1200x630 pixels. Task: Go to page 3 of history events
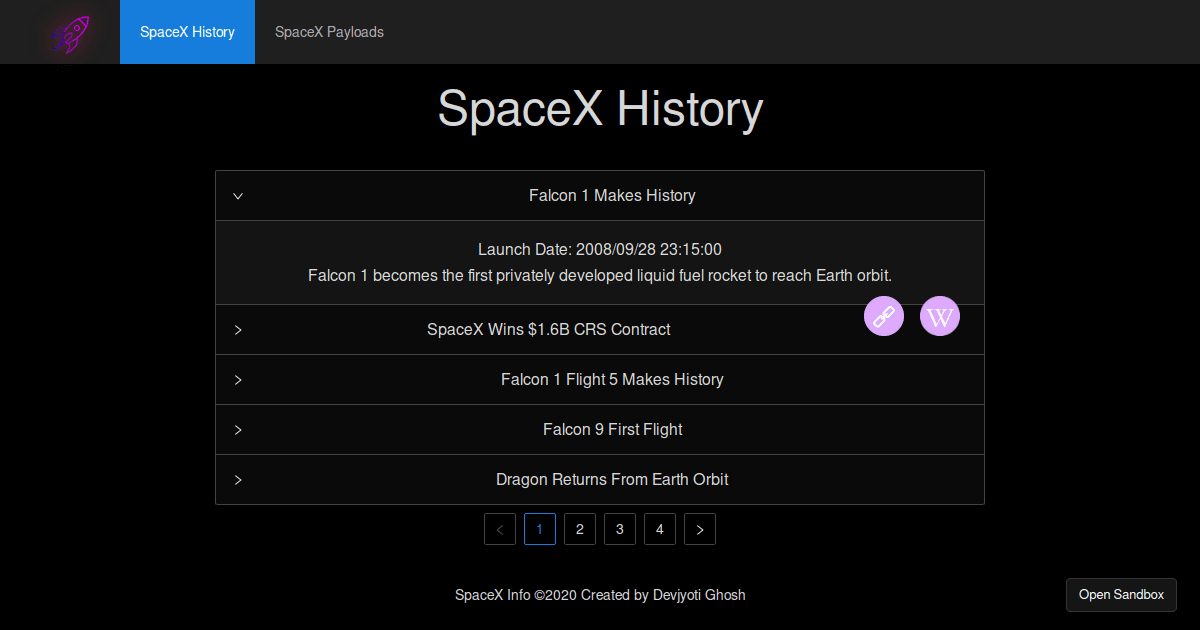619,528
